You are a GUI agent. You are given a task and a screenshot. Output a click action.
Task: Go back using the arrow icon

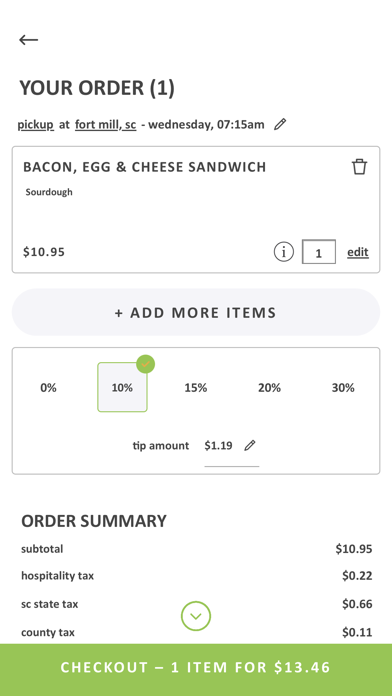(28, 40)
